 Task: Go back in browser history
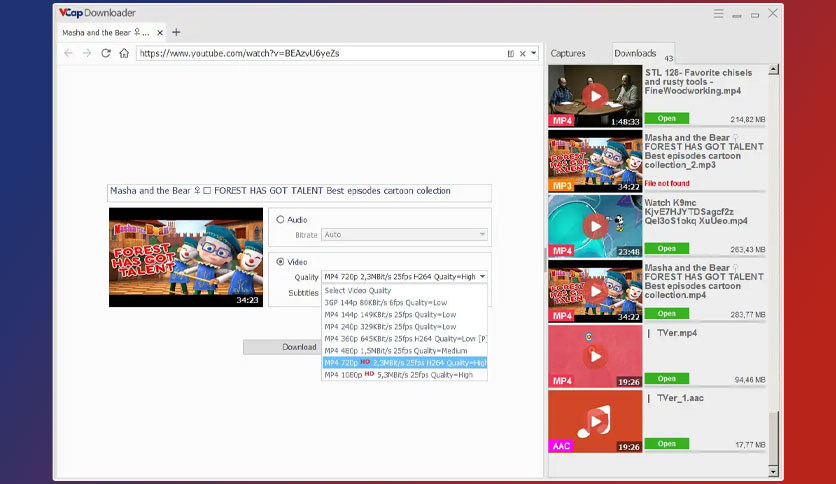pos(68,53)
